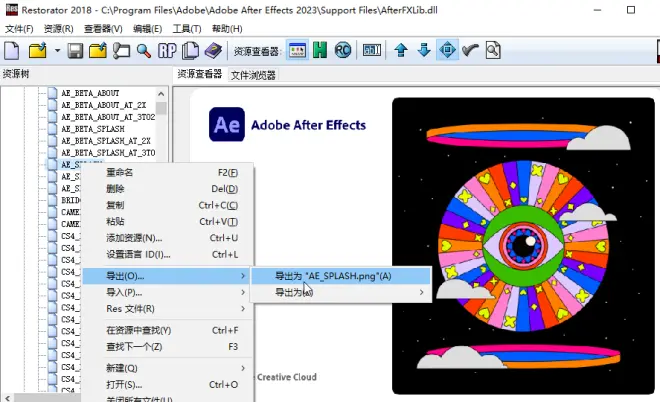The image size is (660, 402).
Task: Click the After Effects splash artwork preview
Action: coord(523,246)
